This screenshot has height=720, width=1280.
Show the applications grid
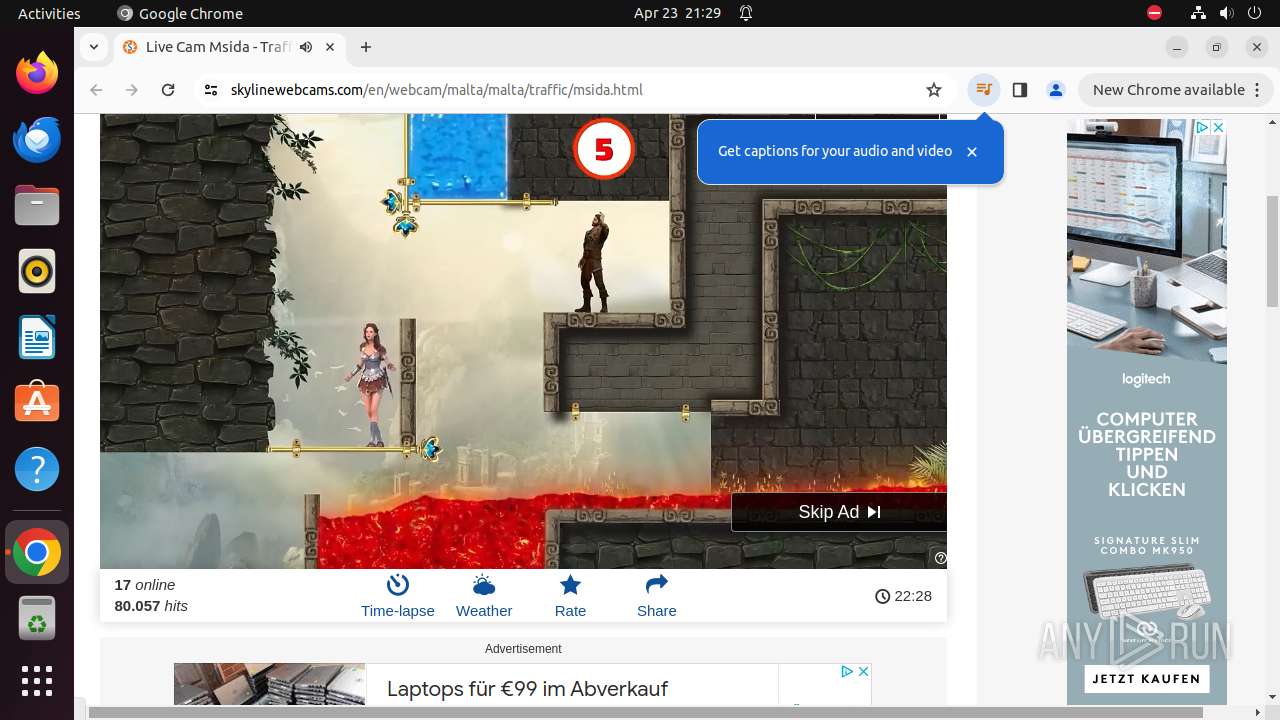[37, 681]
